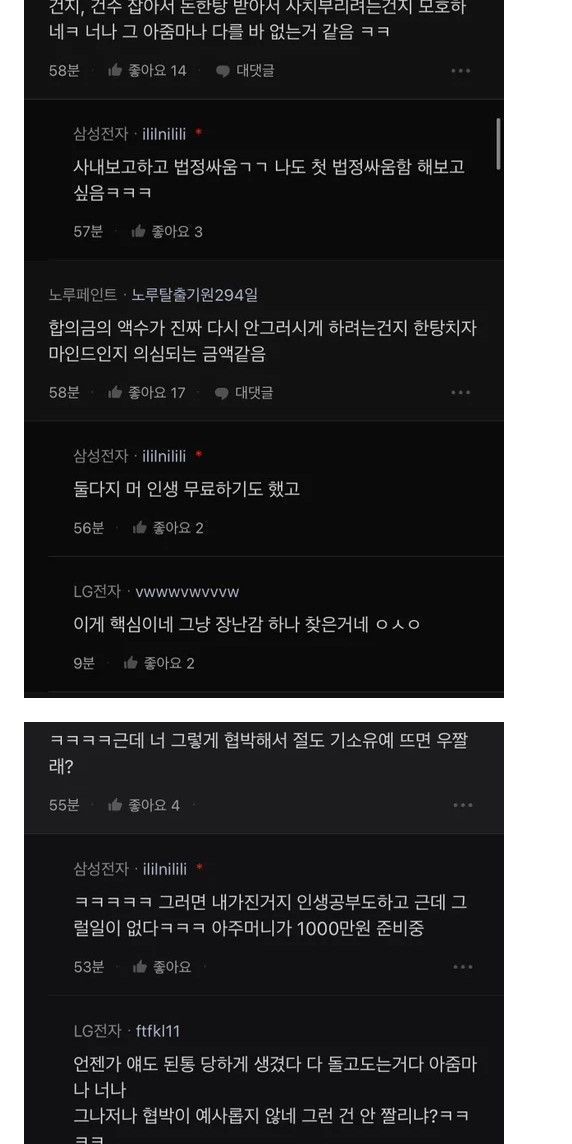The width and height of the screenshot is (572, 1144).
Task: Like the 1000만원 reply posted 53분 ago
Action: (x=162, y=967)
